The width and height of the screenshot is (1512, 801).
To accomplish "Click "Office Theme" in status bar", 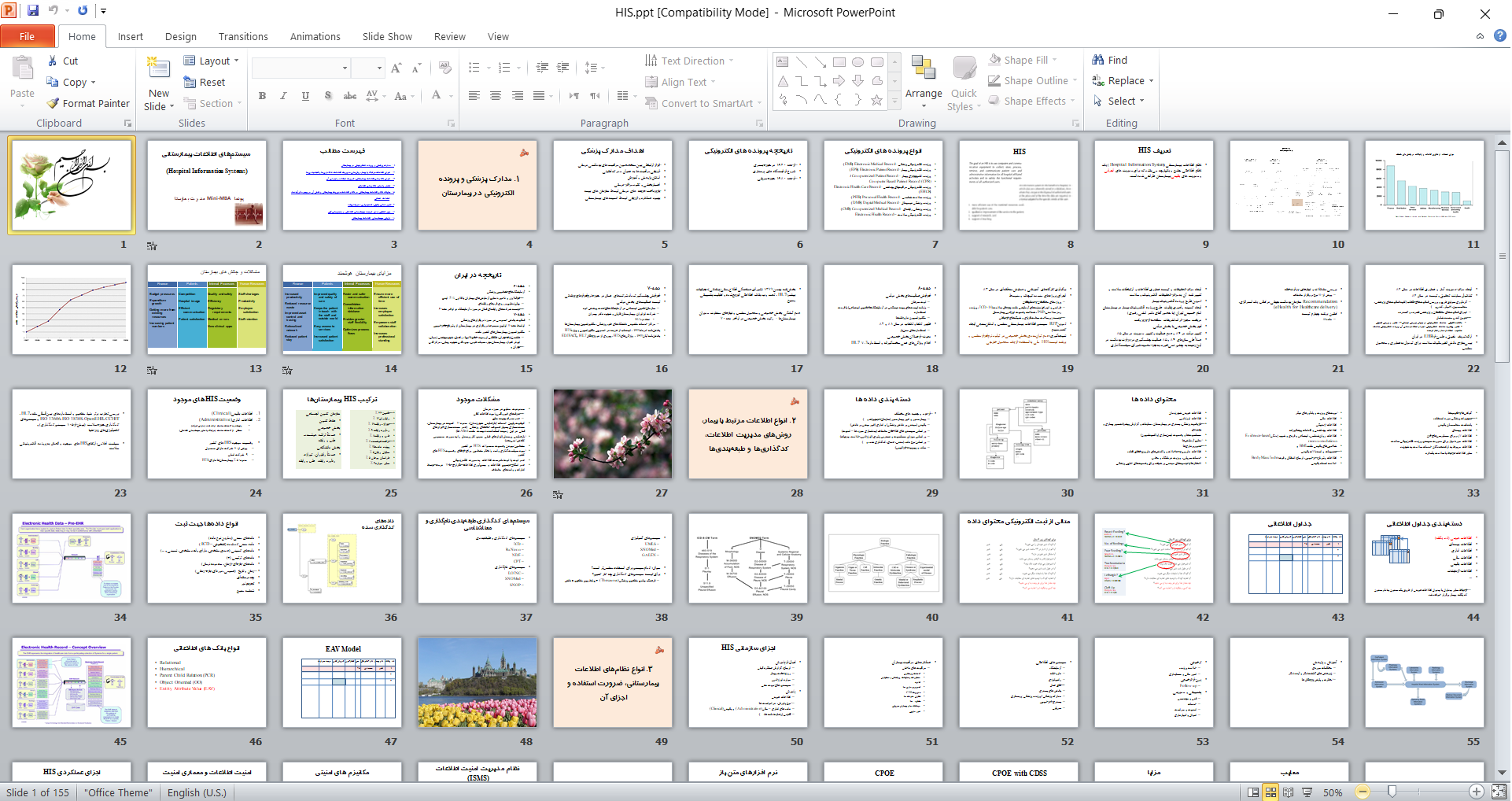I will [119, 792].
